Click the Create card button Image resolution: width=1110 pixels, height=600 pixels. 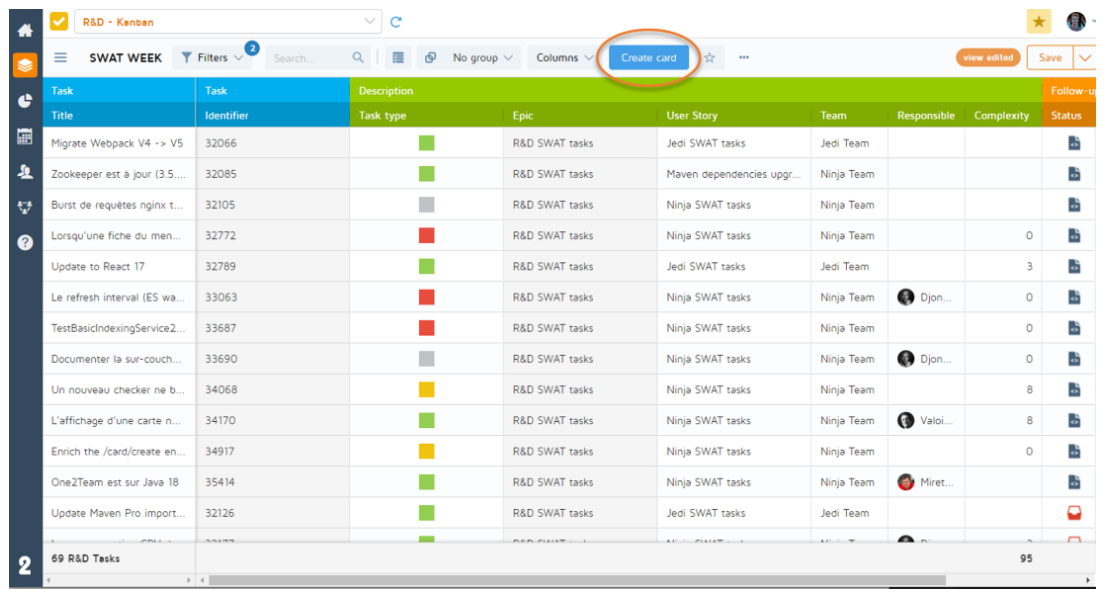click(648, 58)
